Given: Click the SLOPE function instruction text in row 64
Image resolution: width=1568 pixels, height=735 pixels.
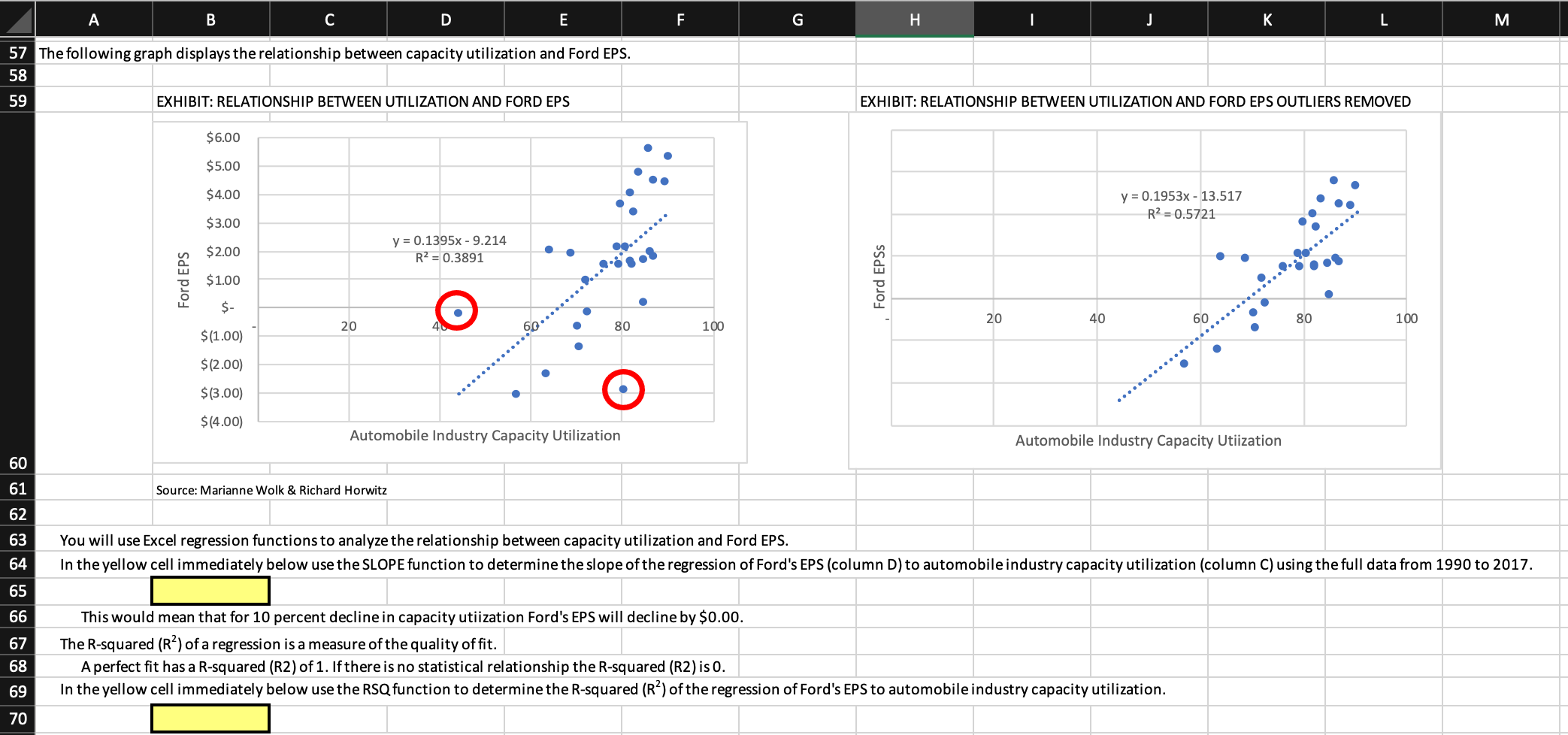Looking at the screenshot, I should (796, 564).
